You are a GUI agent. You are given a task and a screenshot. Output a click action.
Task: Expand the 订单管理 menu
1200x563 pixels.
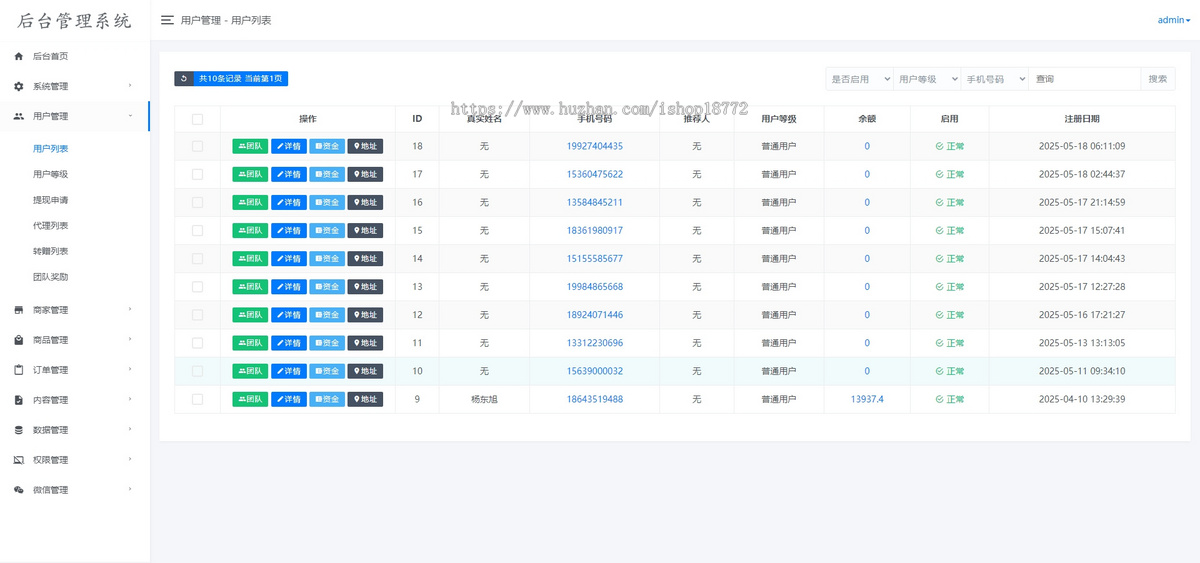click(75, 370)
